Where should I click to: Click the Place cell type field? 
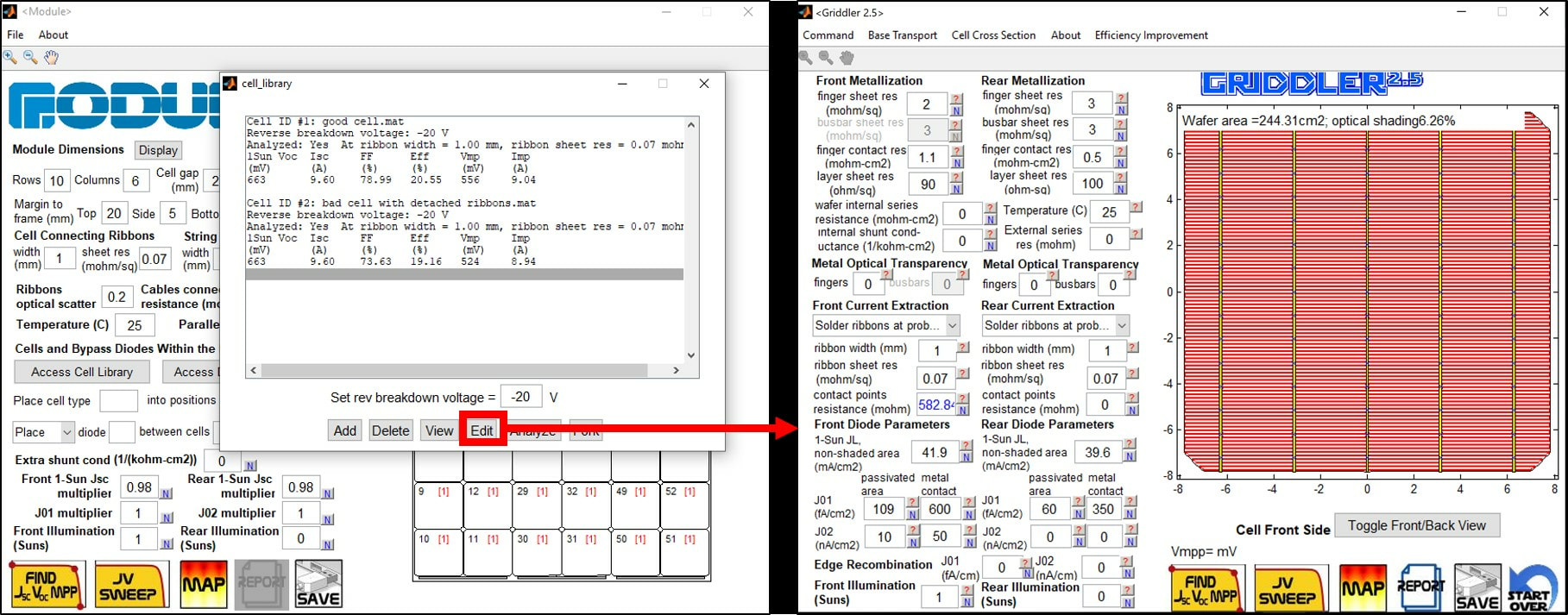pos(118,400)
